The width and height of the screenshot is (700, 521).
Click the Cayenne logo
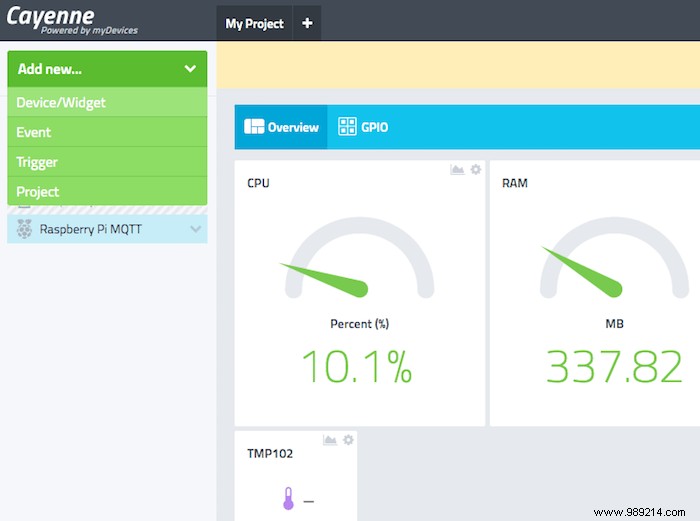point(72,21)
